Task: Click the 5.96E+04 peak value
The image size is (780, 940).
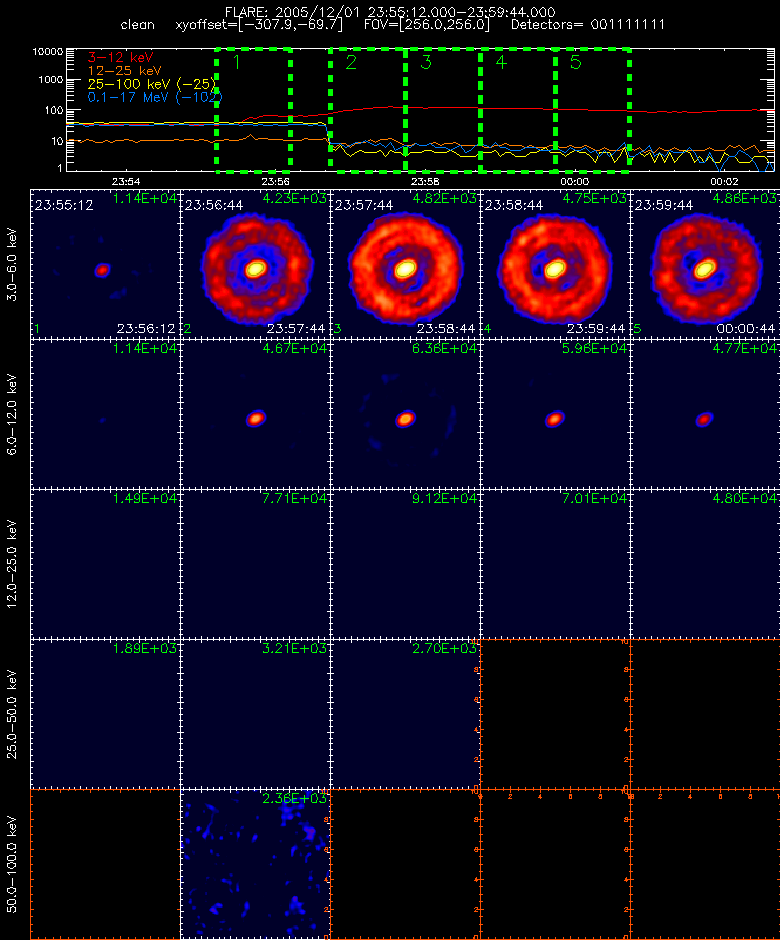Action: click(594, 348)
